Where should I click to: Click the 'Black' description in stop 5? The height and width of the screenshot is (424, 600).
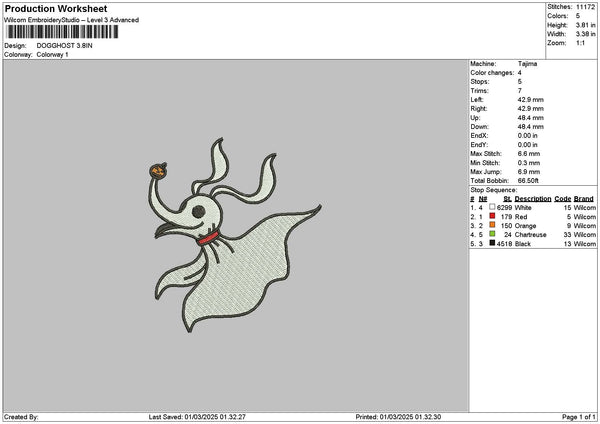tap(523, 244)
